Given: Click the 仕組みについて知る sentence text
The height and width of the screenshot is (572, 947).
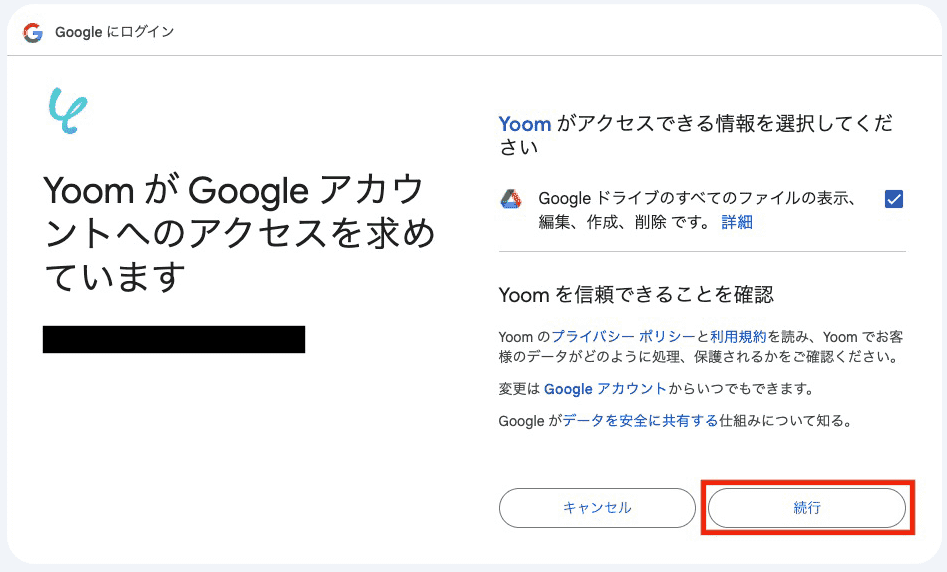Looking at the screenshot, I should pos(785,421).
